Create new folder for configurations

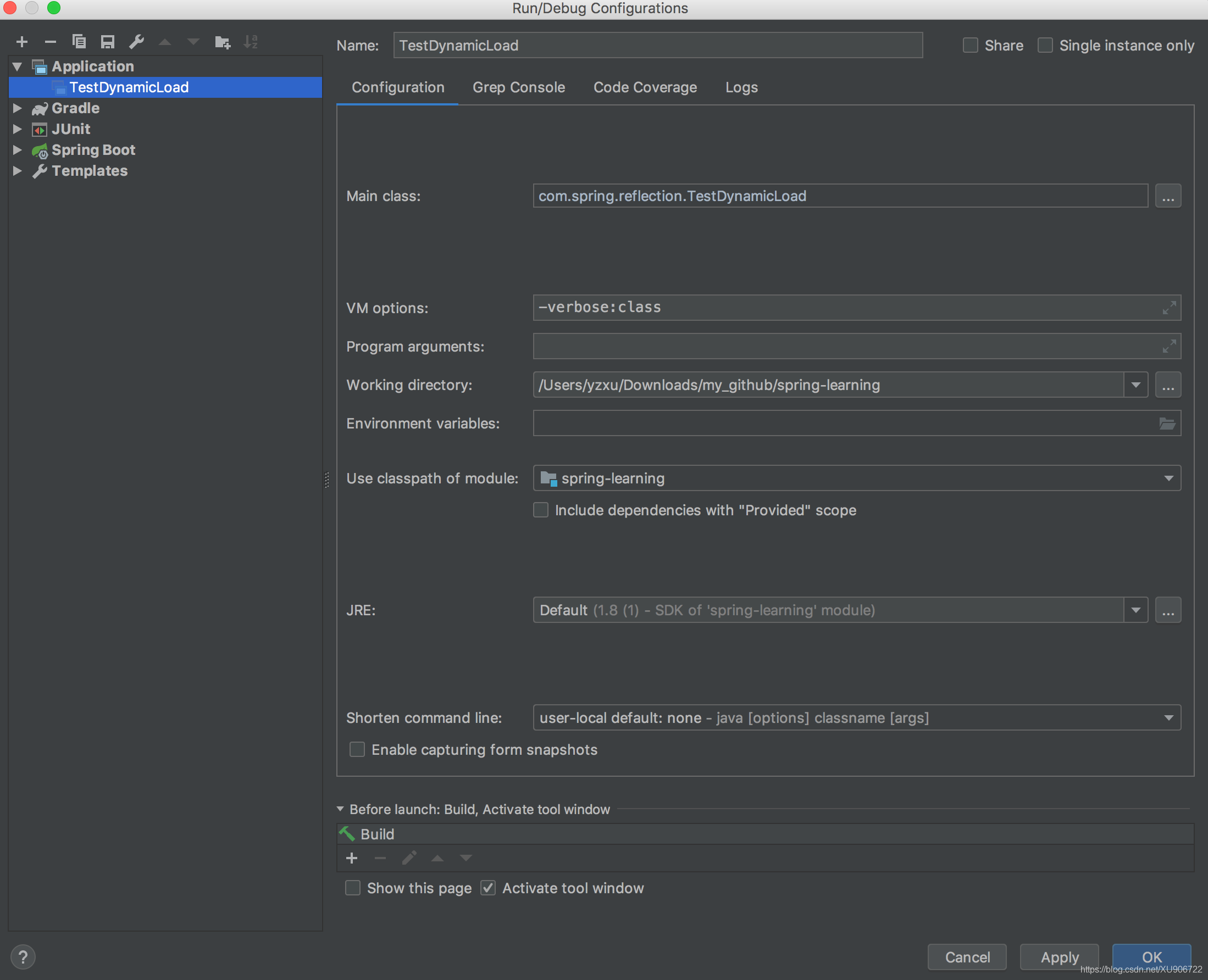pyautogui.click(x=223, y=42)
